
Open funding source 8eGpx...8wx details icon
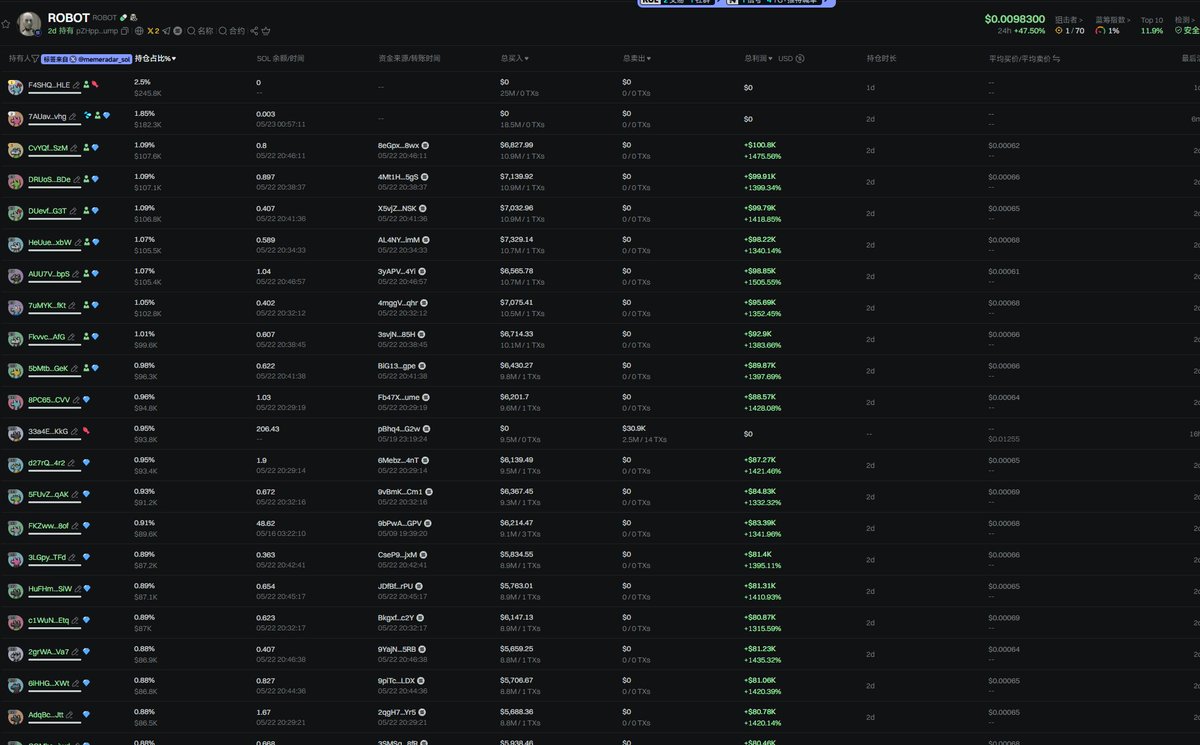pos(425,146)
